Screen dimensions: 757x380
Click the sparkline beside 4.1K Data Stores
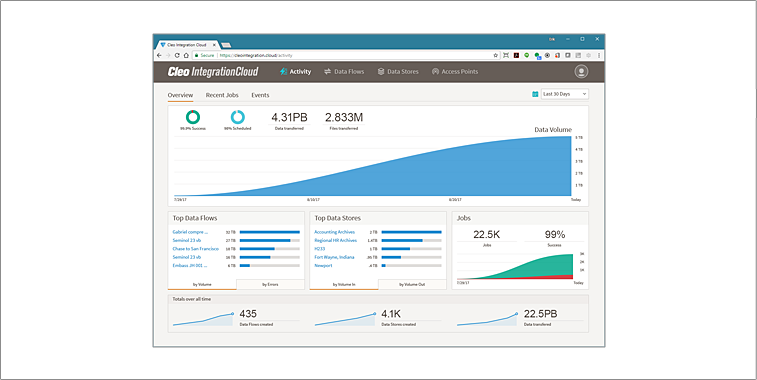point(345,320)
